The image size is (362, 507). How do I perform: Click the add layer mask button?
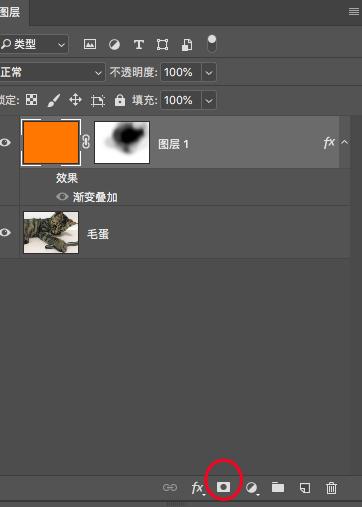tap(223, 487)
